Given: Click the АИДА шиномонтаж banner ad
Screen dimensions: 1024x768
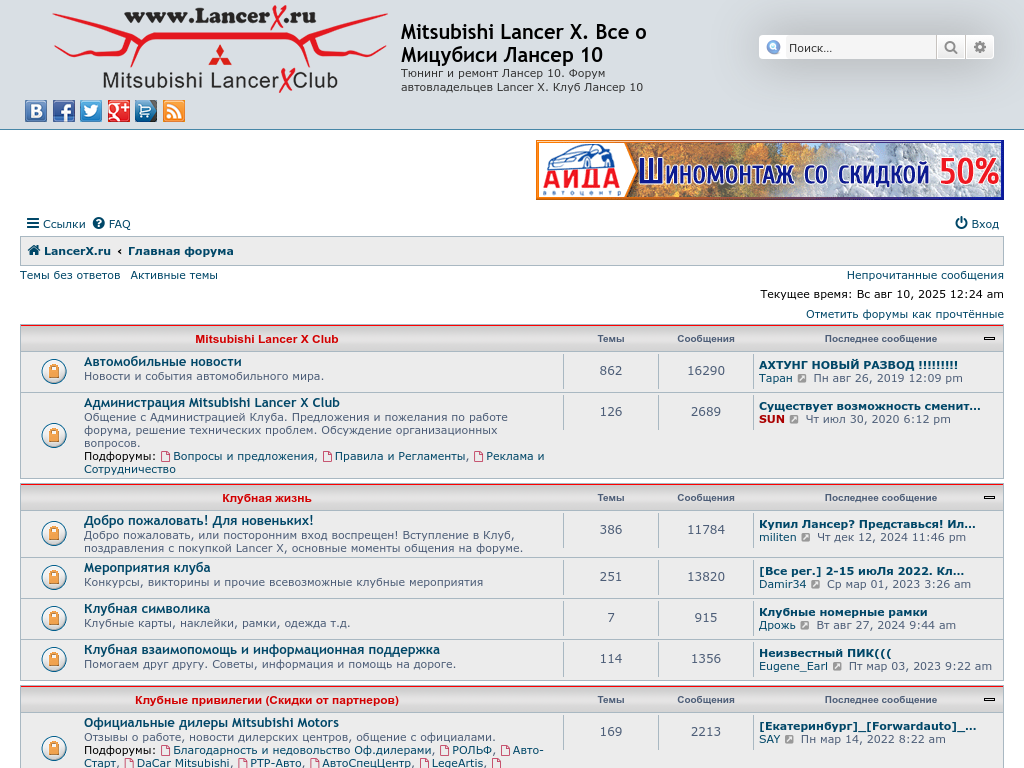Looking at the screenshot, I should [x=769, y=170].
